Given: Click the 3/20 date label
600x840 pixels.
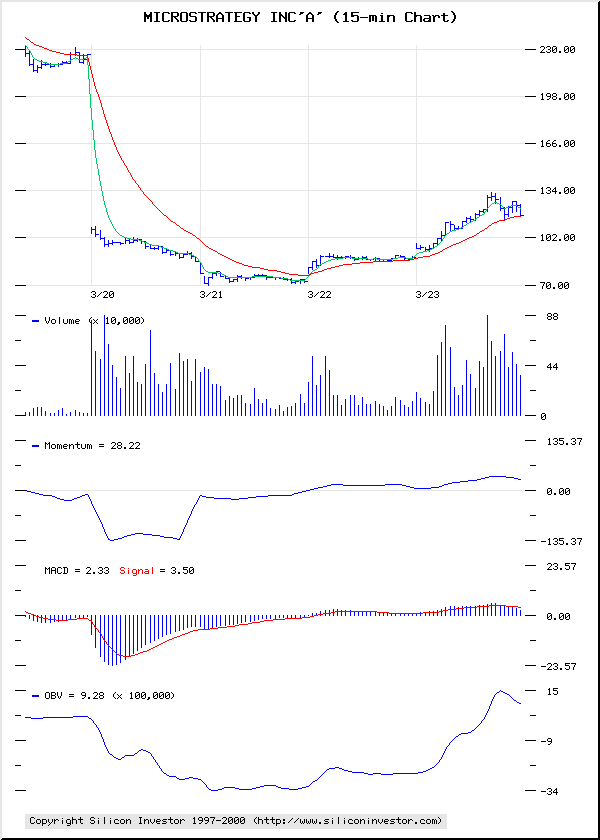Looking at the screenshot, I should [103, 295].
